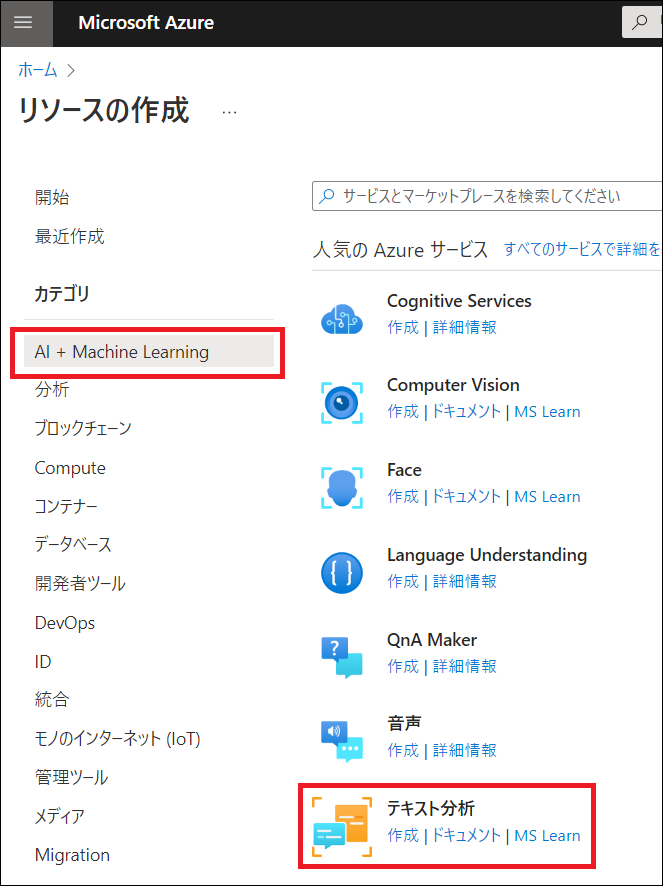Select the AI + Machine Learning category
Viewport: 663px width, 886px height.
149,351
